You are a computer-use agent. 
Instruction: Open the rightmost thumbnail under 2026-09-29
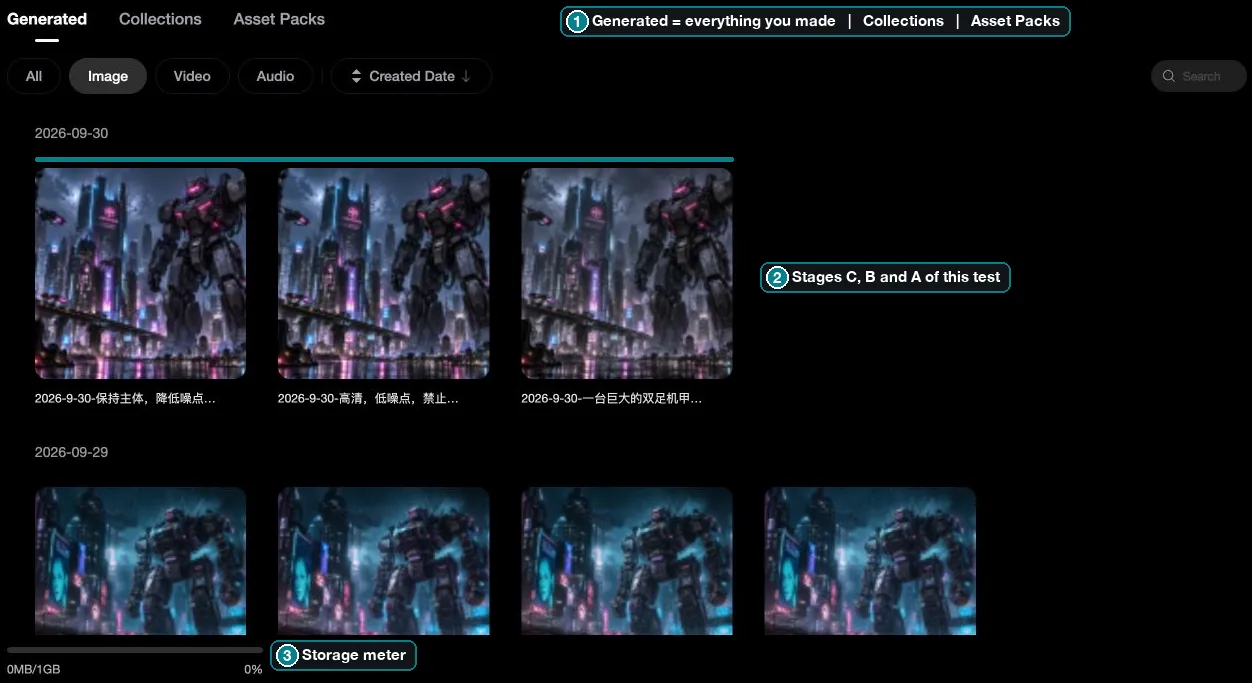pos(870,561)
